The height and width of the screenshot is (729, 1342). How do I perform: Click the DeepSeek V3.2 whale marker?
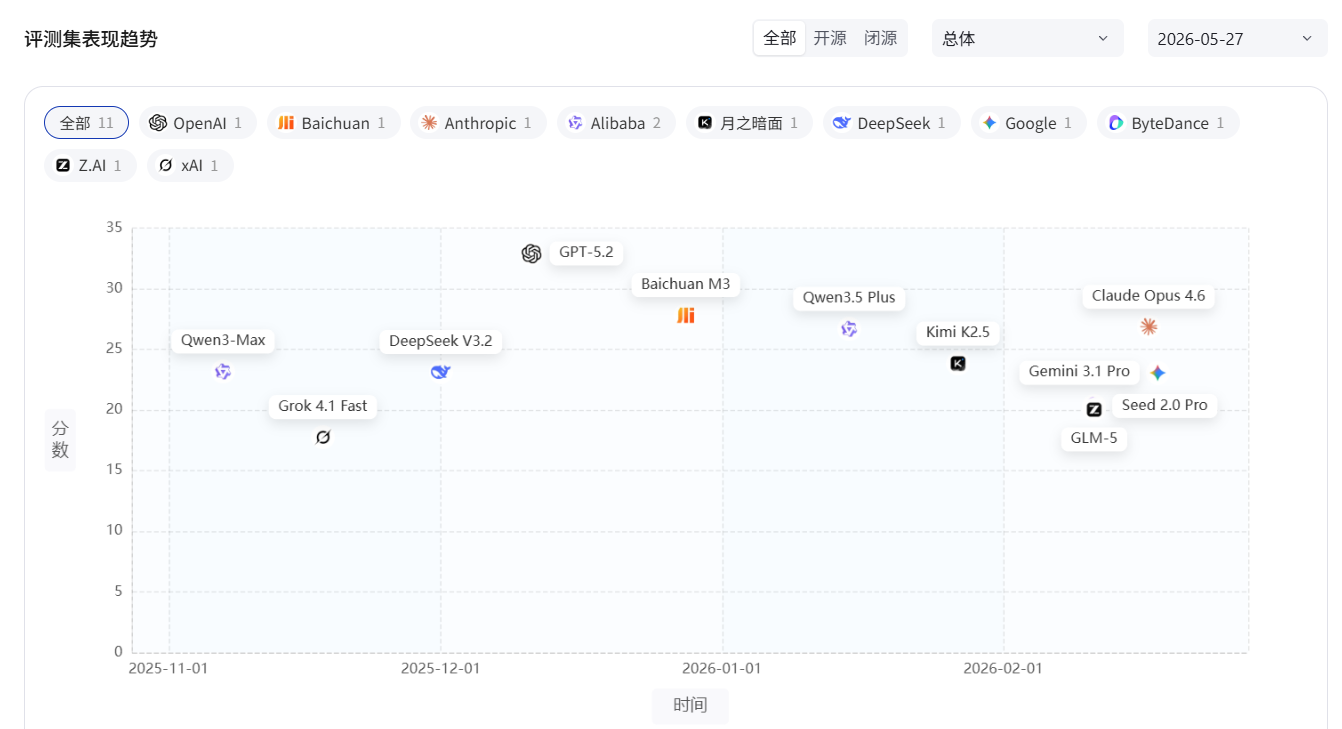[441, 372]
